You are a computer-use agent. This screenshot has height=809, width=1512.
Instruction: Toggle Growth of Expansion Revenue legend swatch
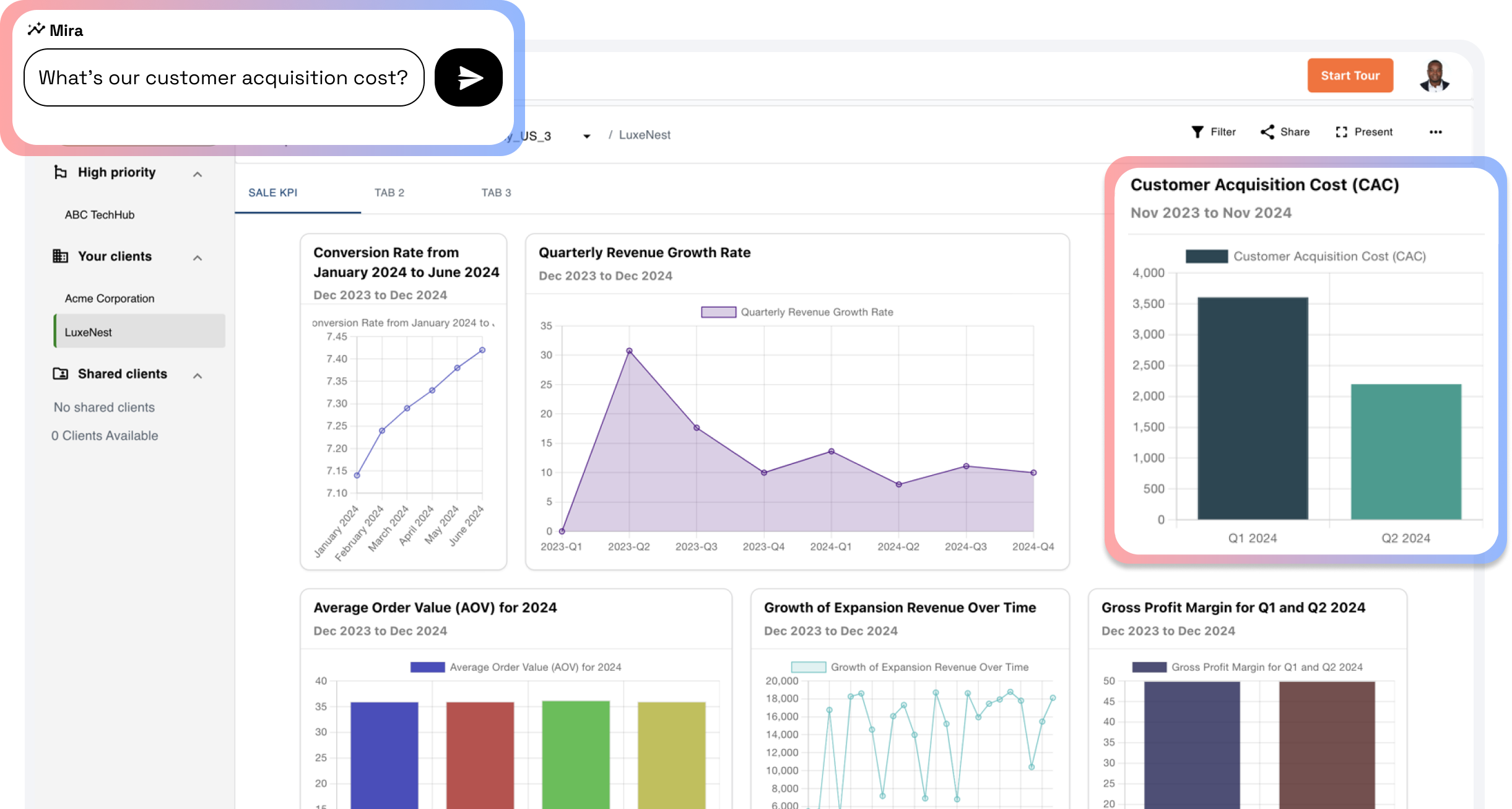click(x=809, y=667)
